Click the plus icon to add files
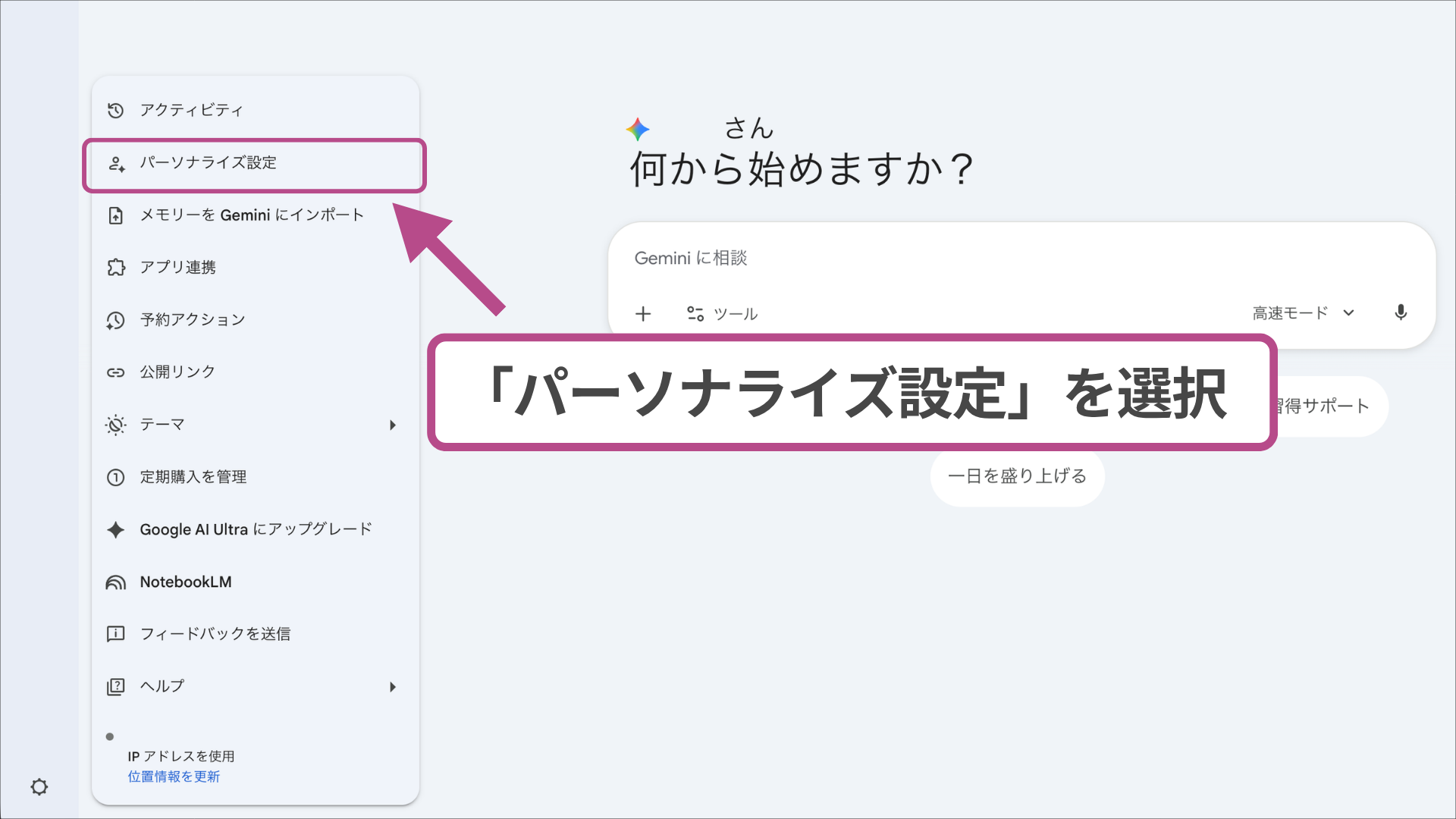 (x=643, y=313)
